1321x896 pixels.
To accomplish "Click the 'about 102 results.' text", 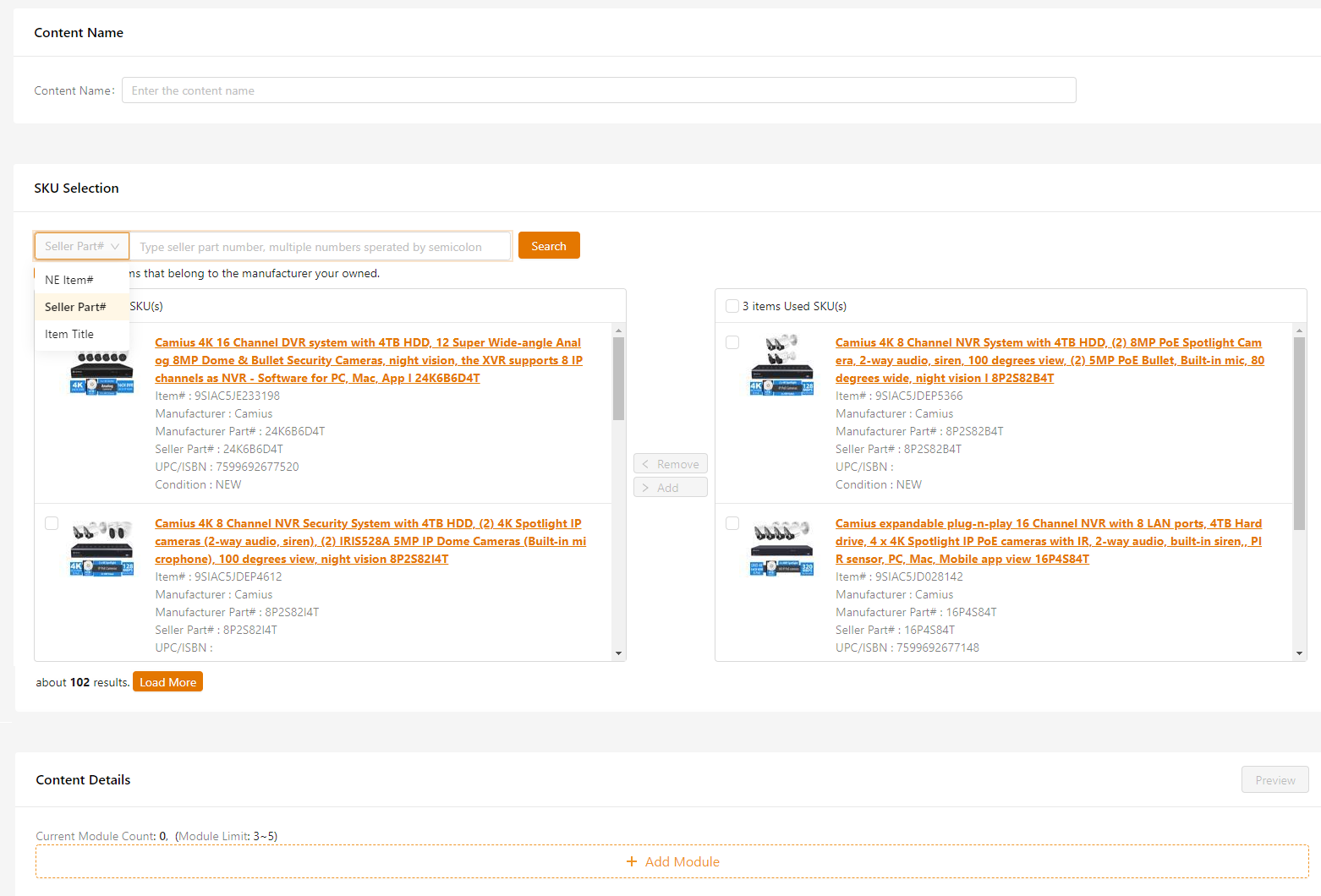I will (83, 682).
